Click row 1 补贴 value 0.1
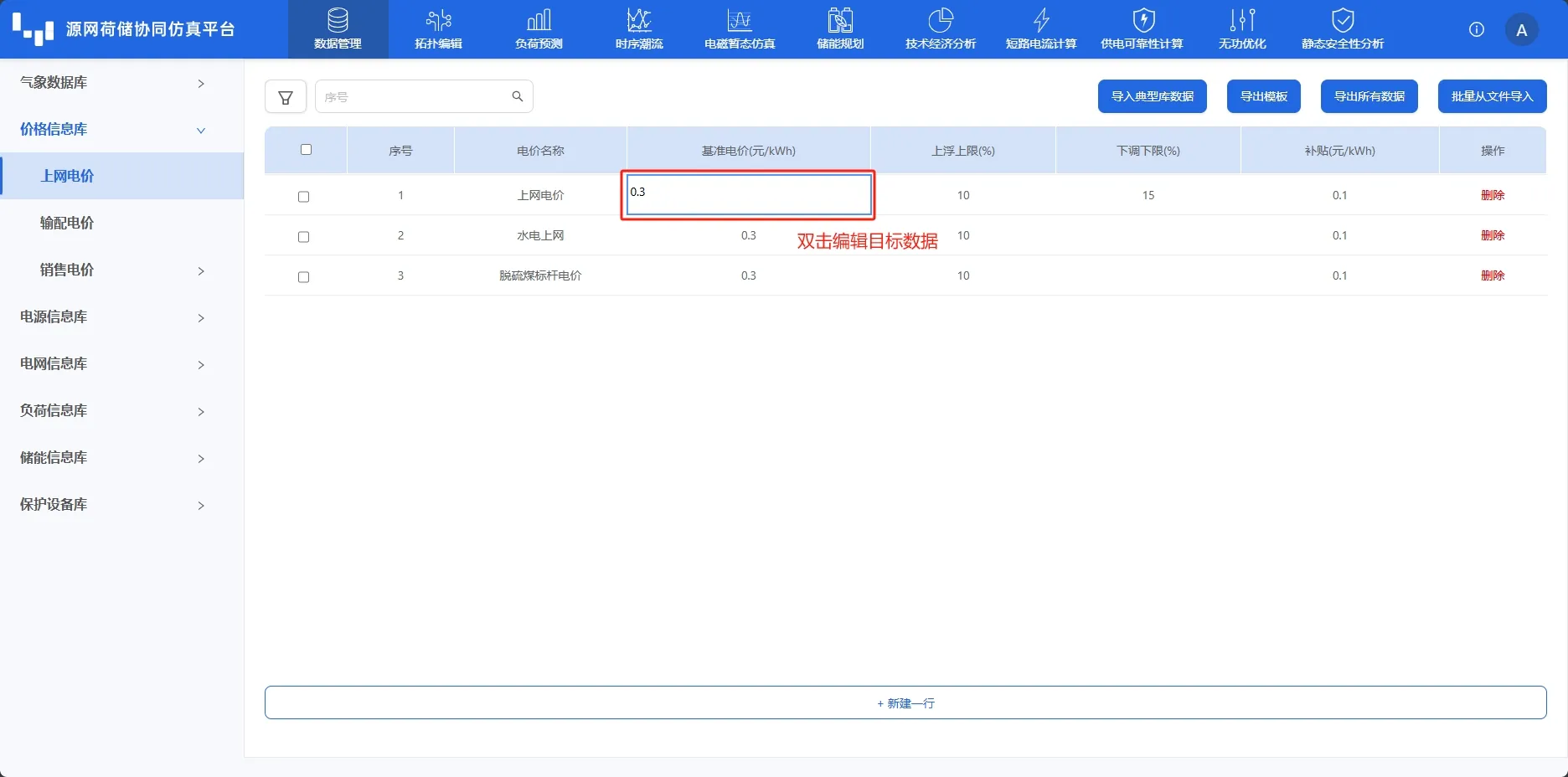This screenshot has width=1568, height=777. (x=1340, y=195)
